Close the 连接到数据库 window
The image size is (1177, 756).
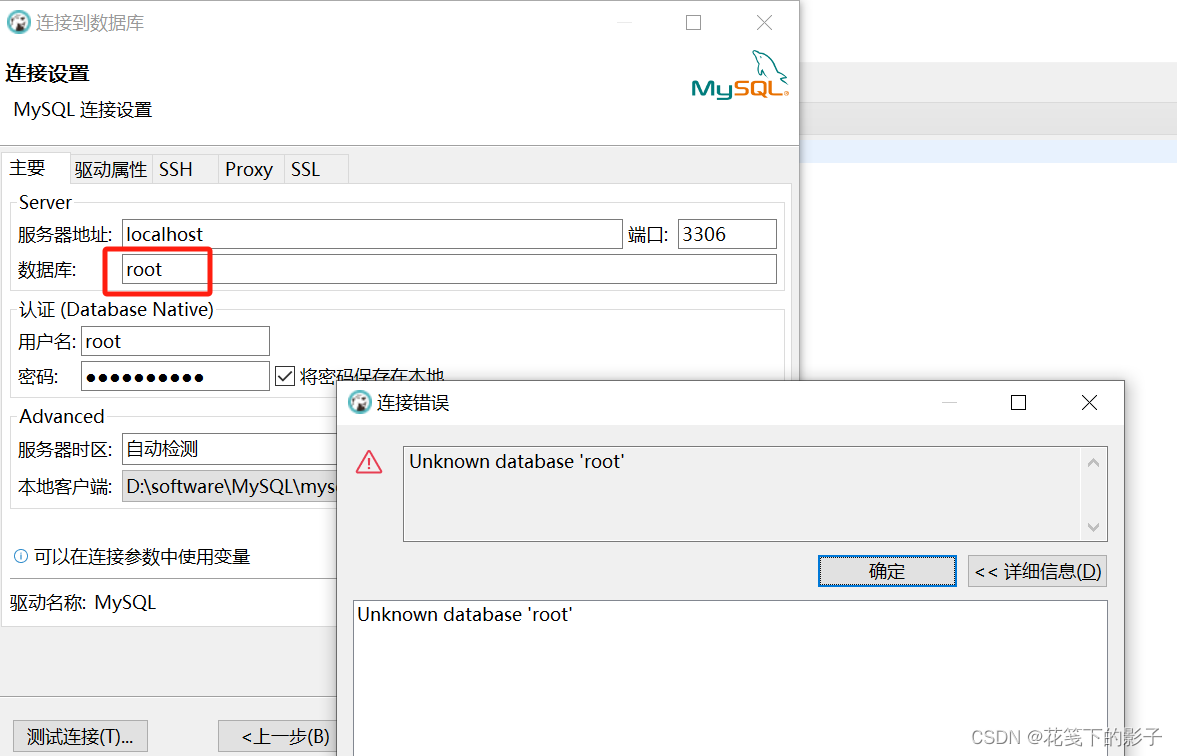point(764,23)
